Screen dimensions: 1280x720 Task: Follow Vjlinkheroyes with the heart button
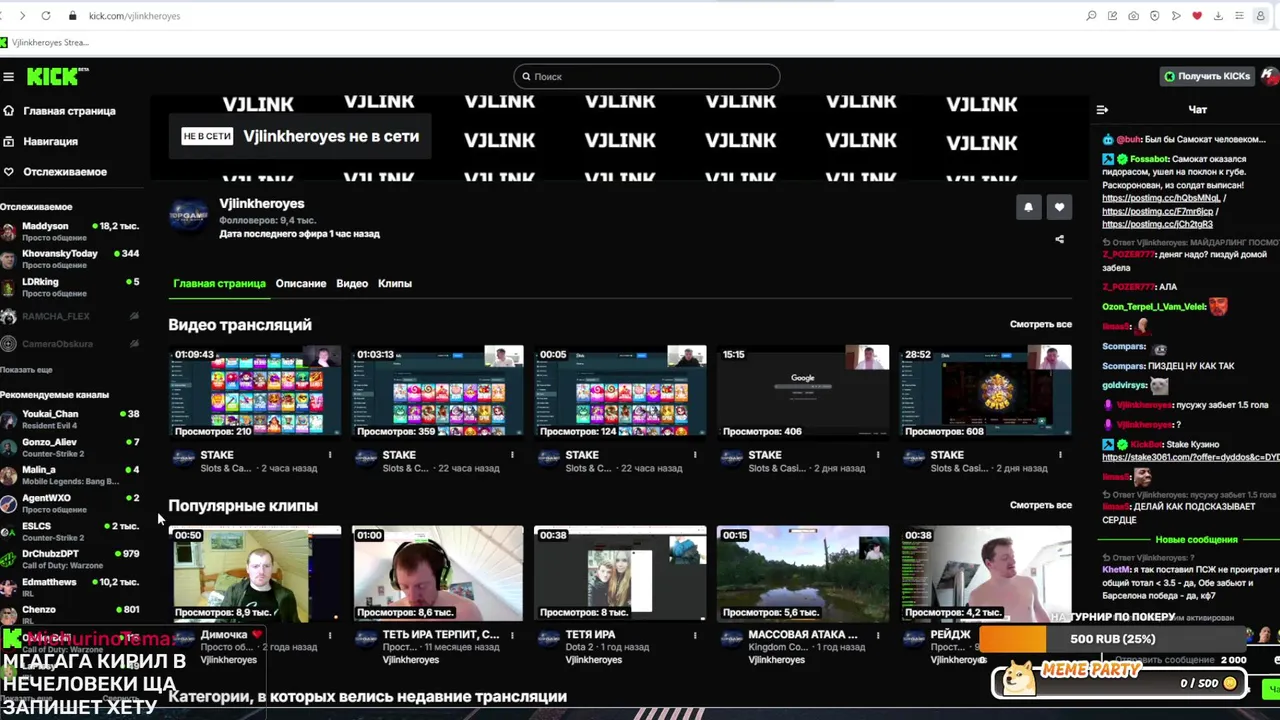pyautogui.click(x=1059, y=207)
